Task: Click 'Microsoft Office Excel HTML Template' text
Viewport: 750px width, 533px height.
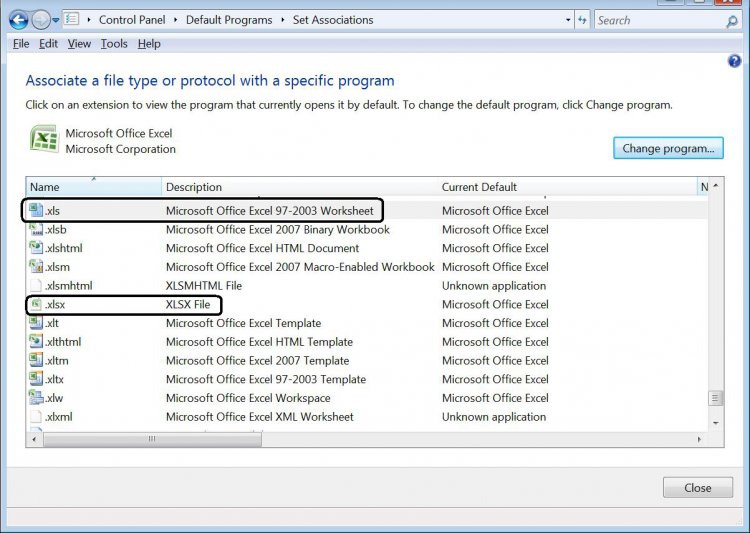Action: [259, 342]
